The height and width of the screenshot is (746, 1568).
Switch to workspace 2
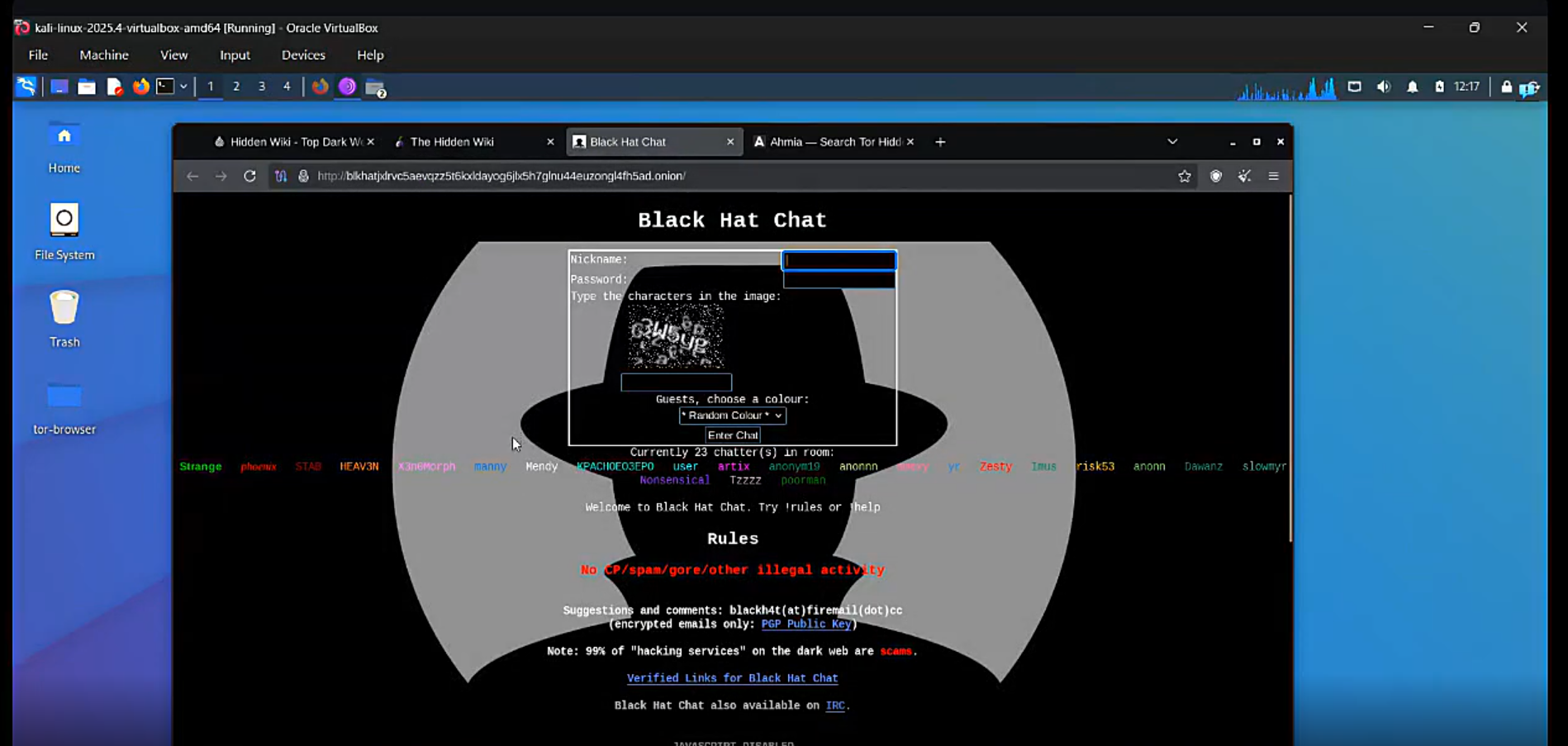point(236,86)
